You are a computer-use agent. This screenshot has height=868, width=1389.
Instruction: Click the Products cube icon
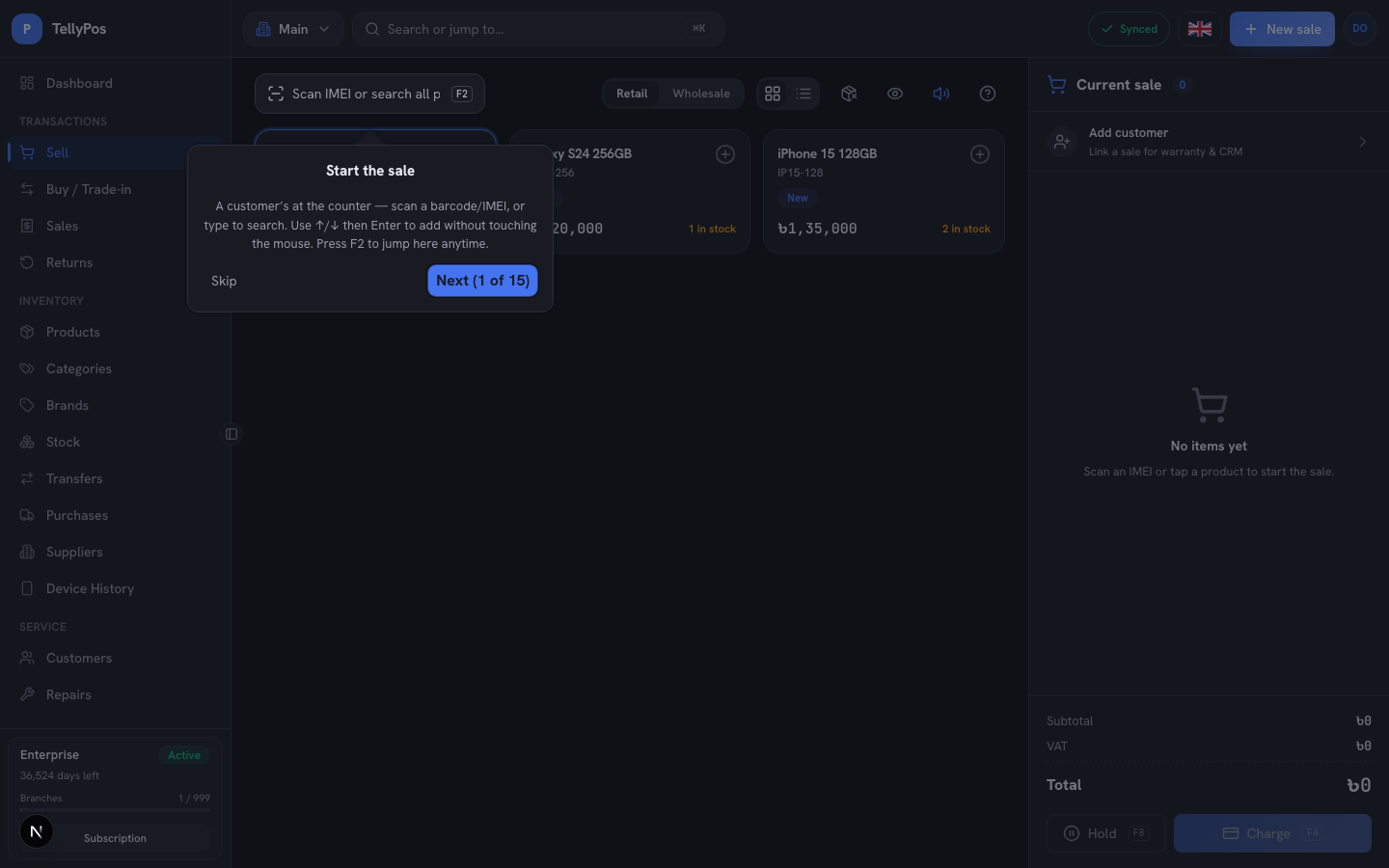pos(27,332)
